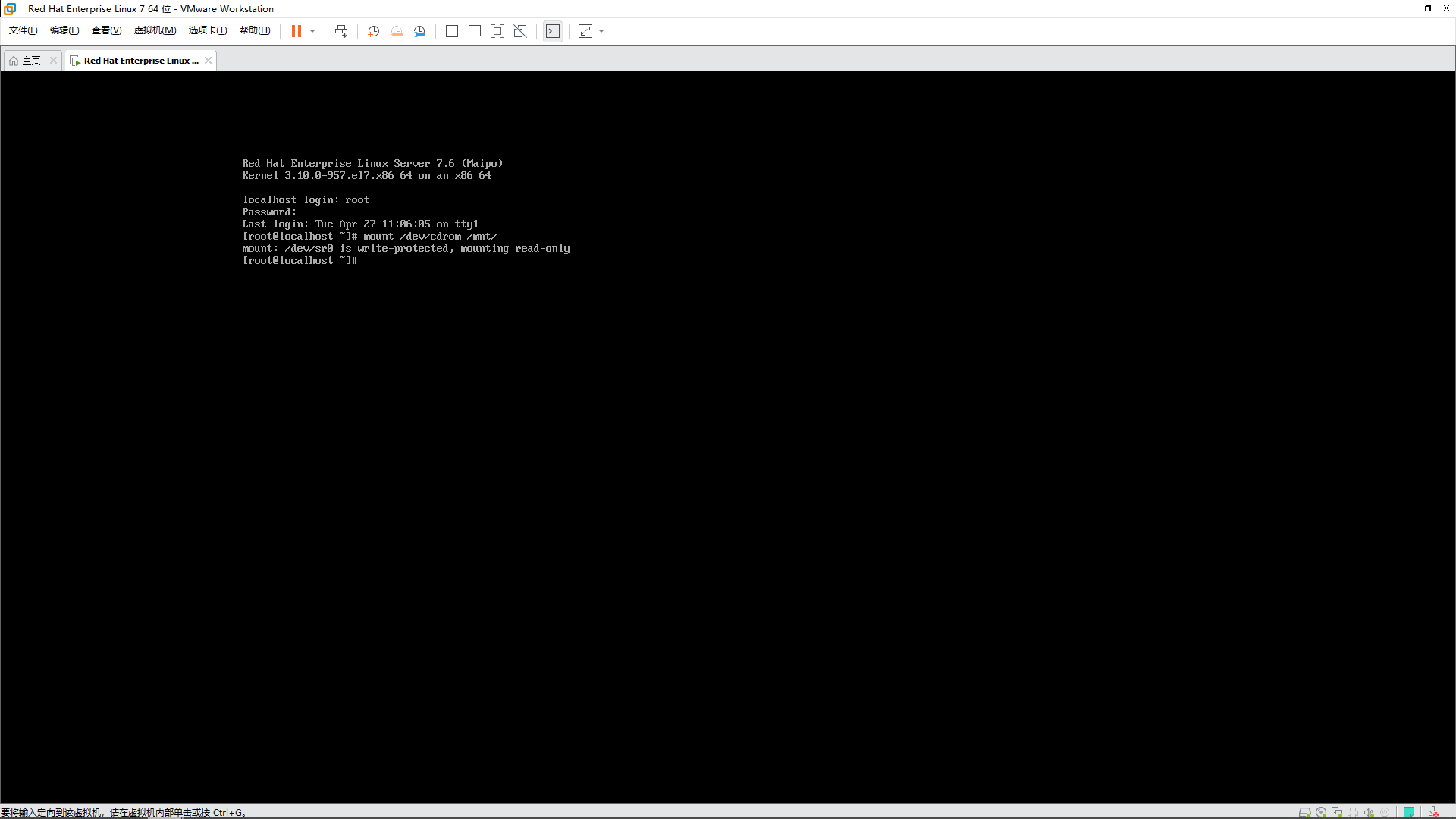Switch to the 主页 tab
The width and height of the screenshot is (1456, 819).
point(31,60)
